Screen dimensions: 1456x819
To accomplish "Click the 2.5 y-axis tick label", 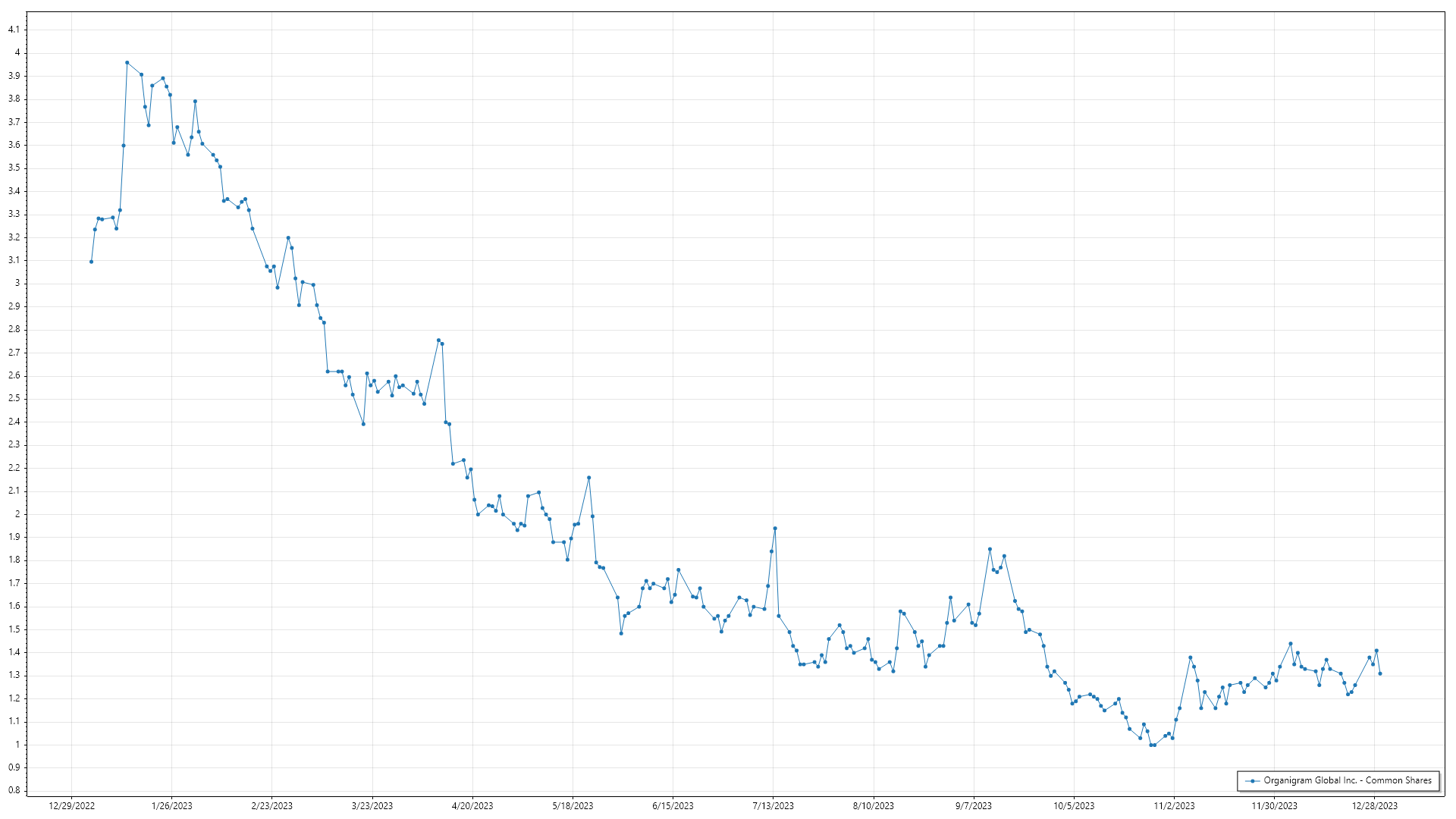I will pos(14,398).
